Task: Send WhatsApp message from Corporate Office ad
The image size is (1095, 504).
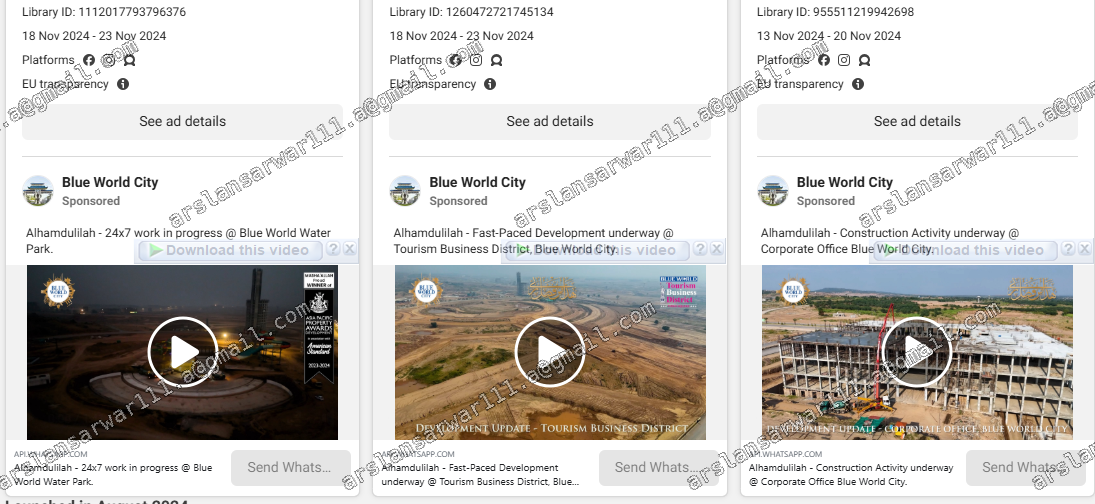Action: pos(1025,468)
